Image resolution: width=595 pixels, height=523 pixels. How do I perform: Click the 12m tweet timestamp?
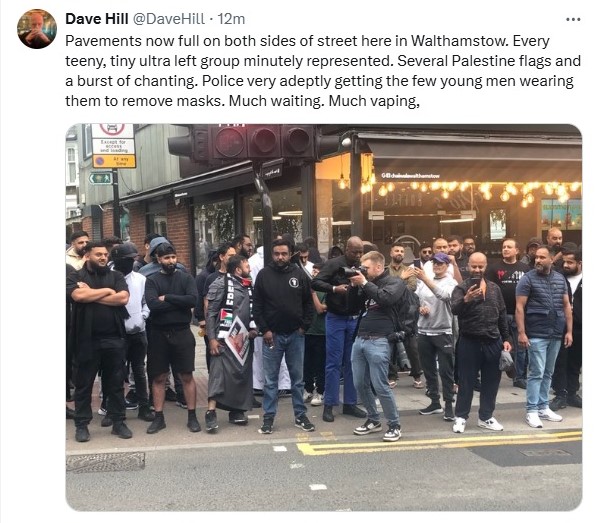coord(231,19)
